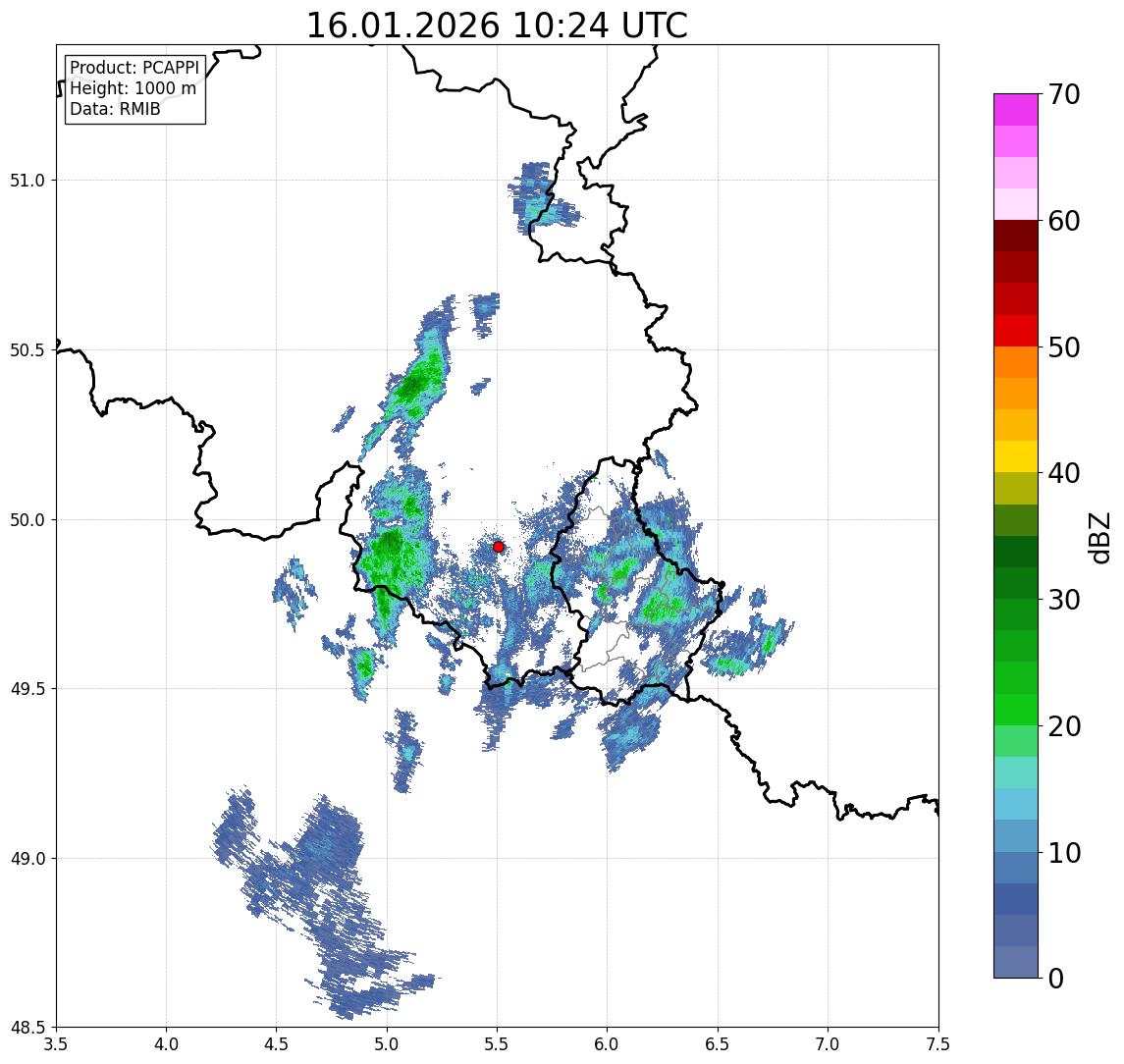Click the bright green colorbar swatch just above 20

pos(1016,709)
